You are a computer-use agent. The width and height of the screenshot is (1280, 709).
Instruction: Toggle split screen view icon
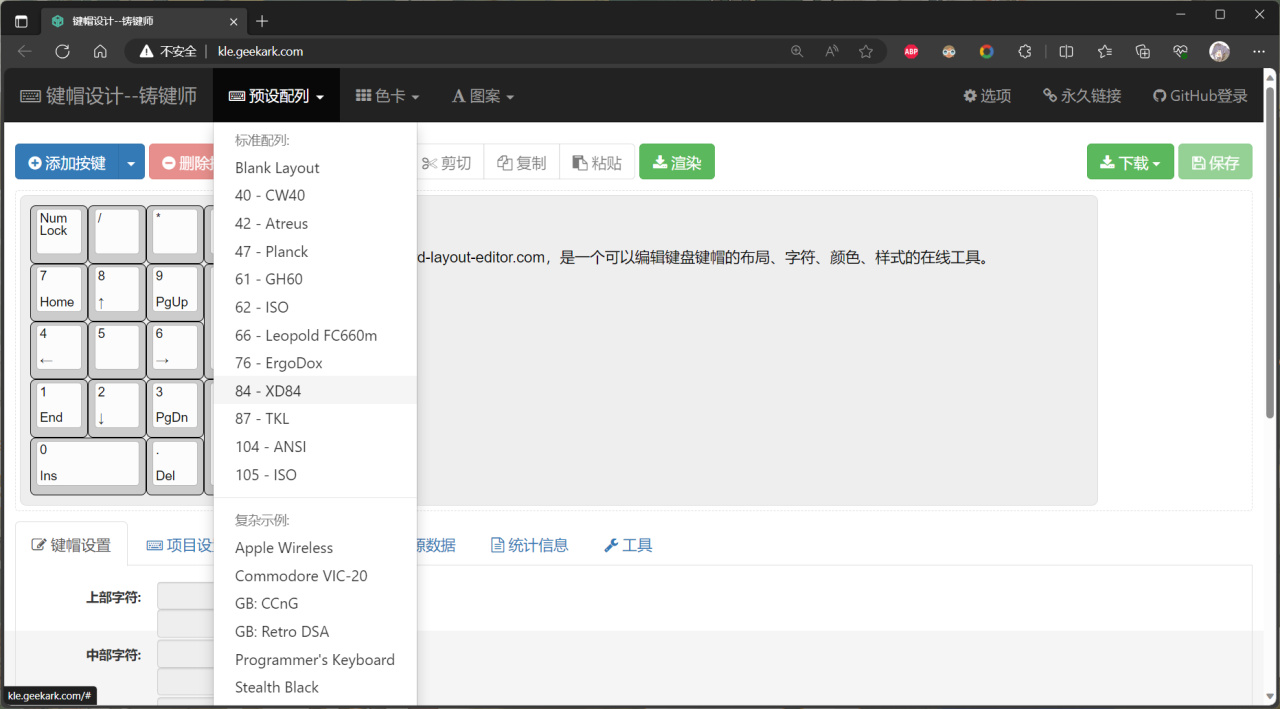pos(1066,51)
